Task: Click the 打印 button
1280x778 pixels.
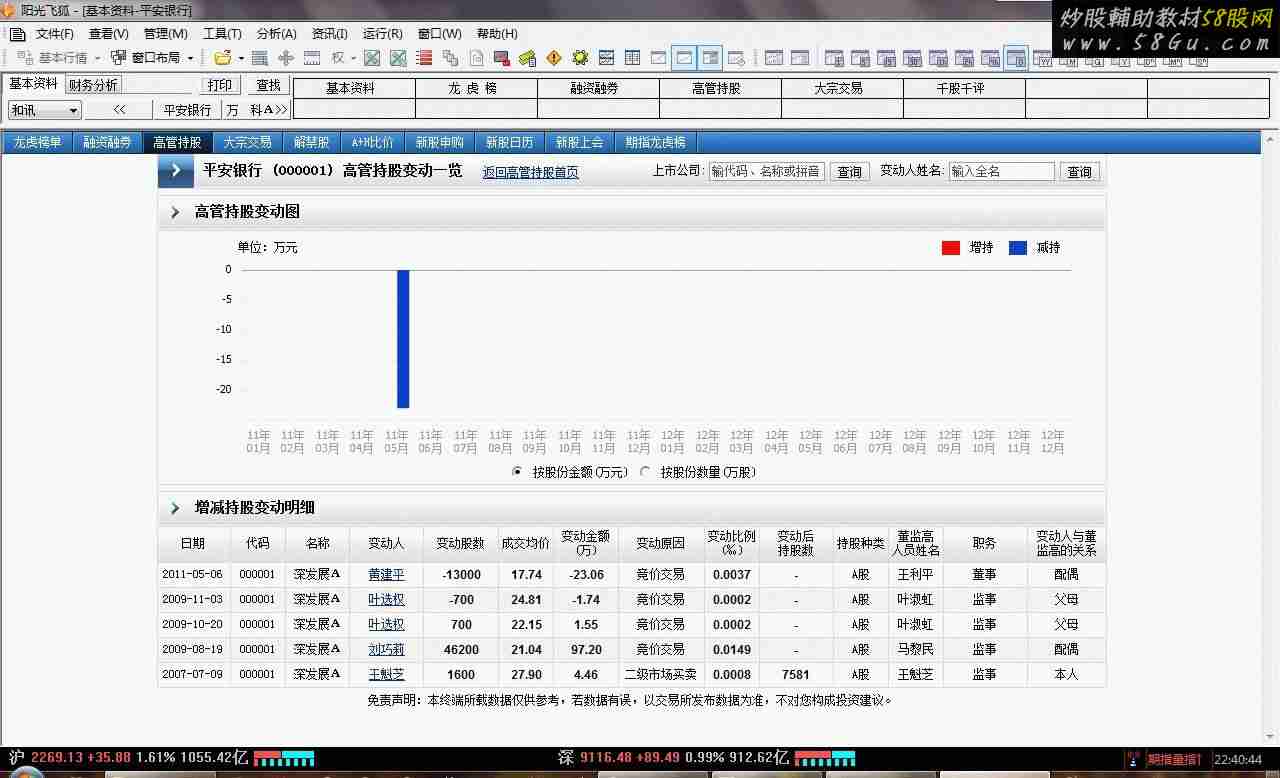Action: pyautogui.click(x=220, y=86)
